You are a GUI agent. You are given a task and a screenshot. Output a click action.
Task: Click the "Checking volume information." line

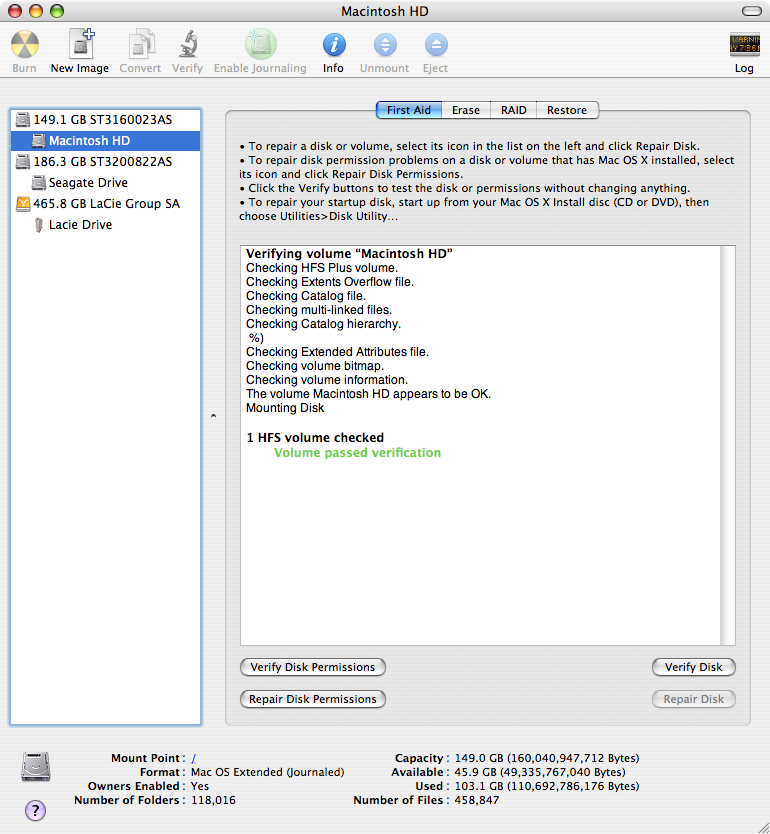pyautogui.click(x=327, y=380)
